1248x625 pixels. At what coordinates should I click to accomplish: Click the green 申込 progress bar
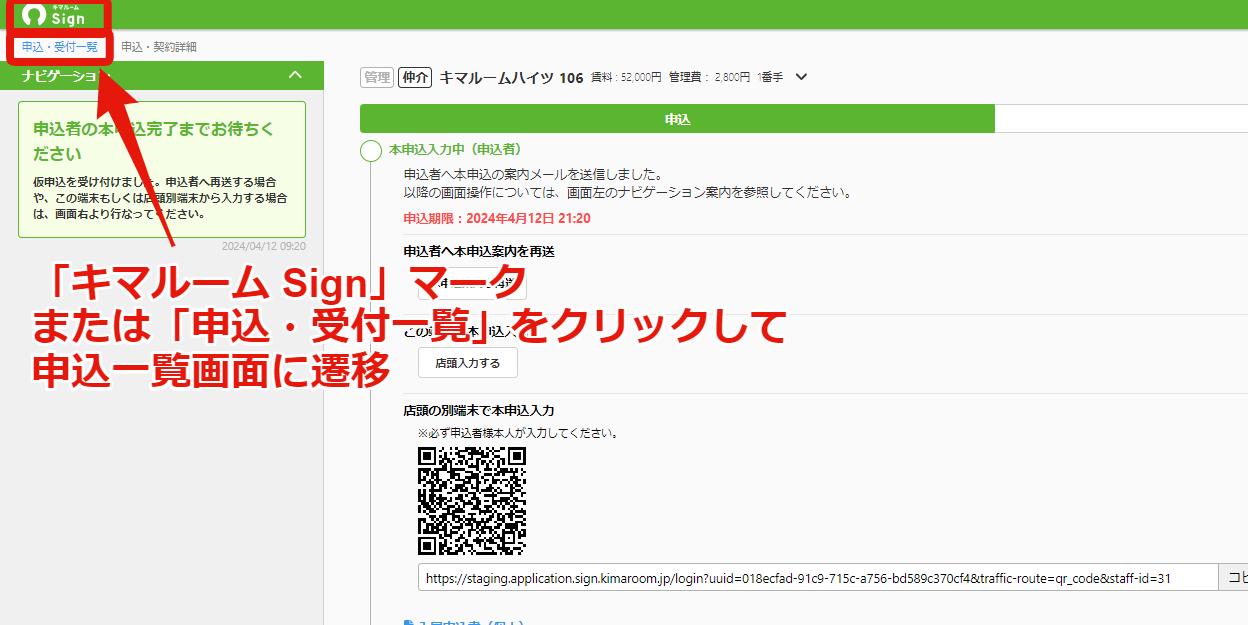677,118
